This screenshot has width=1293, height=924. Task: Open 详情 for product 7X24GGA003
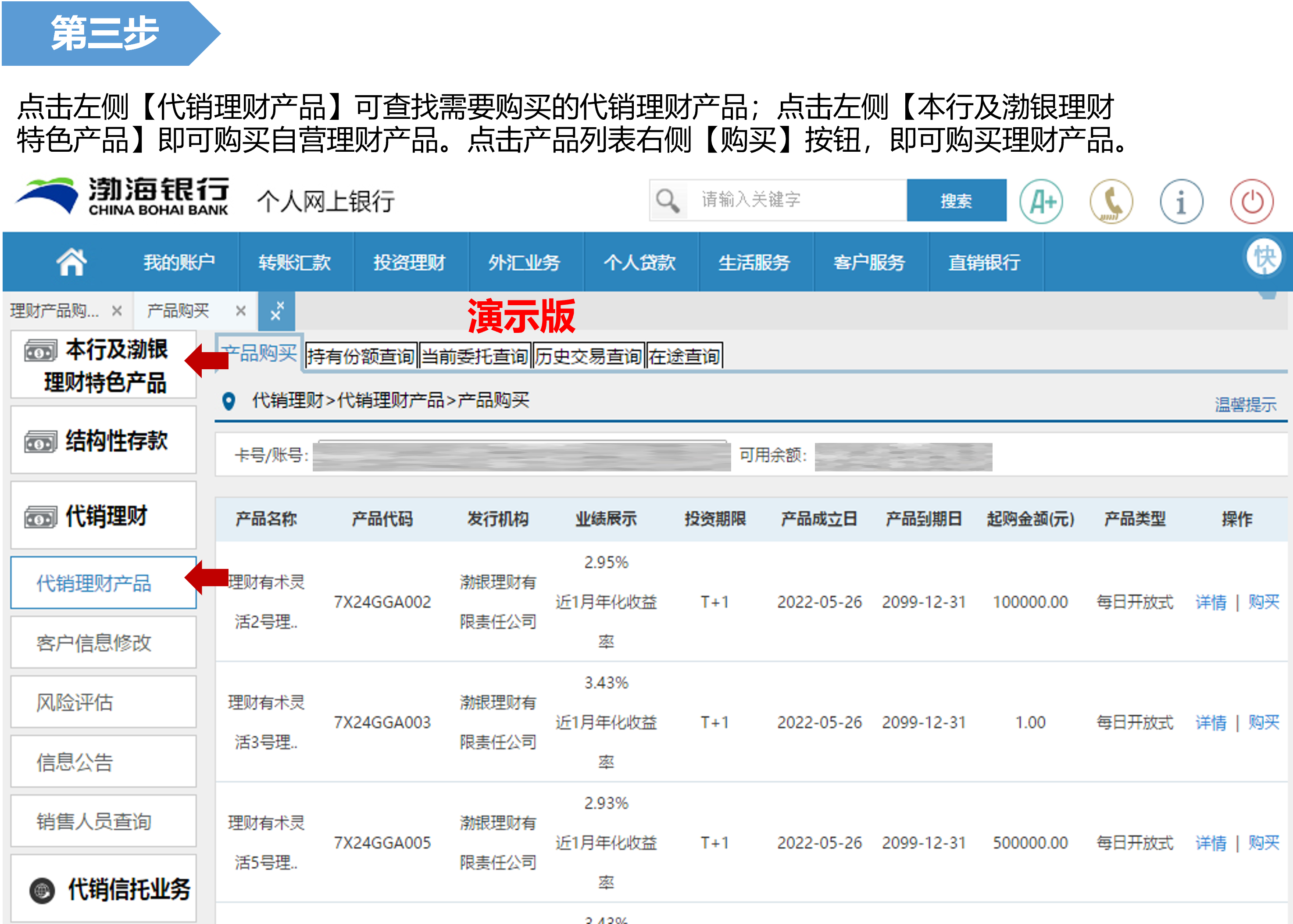point(1211,723)
